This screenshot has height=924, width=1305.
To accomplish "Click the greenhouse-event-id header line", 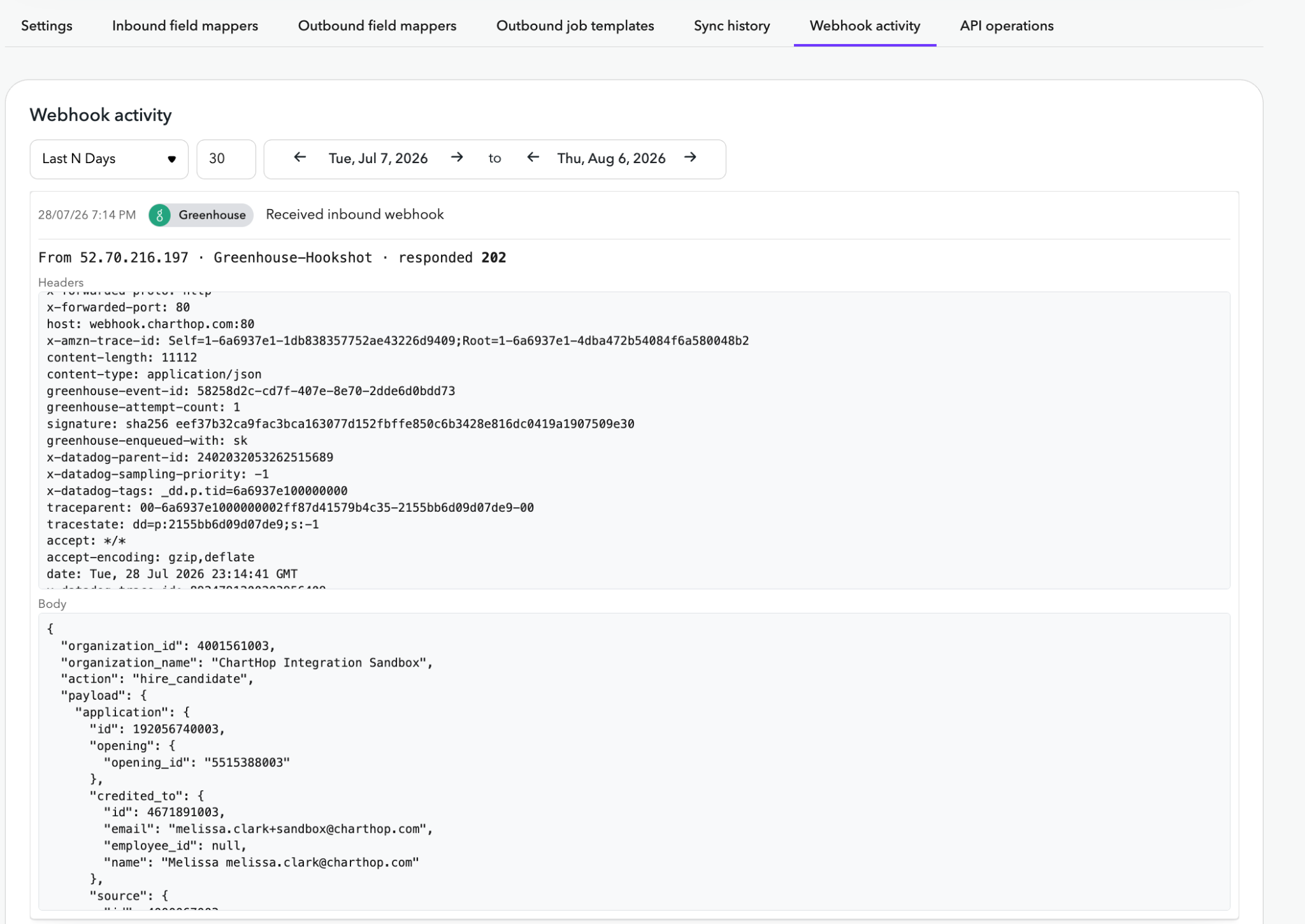I will coord(251,391).
